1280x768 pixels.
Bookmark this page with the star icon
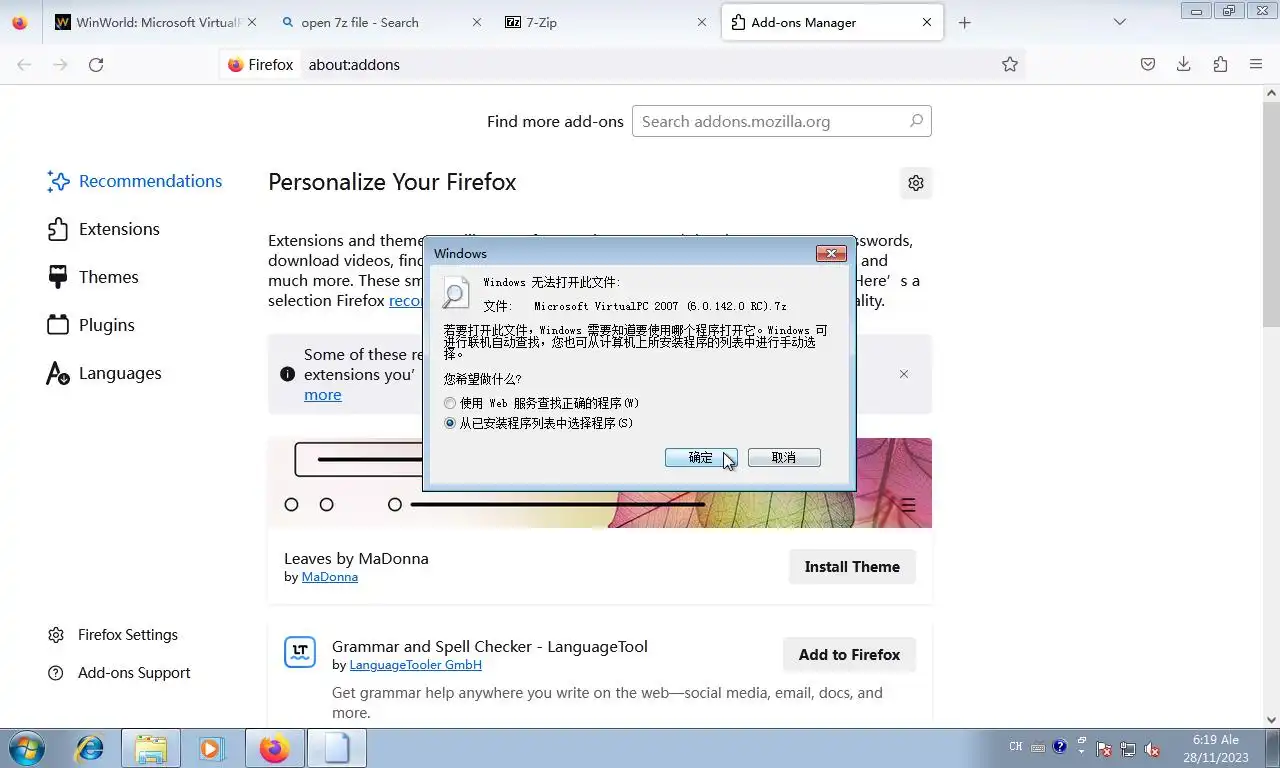pyautogui.click(x=1010, y=64)
